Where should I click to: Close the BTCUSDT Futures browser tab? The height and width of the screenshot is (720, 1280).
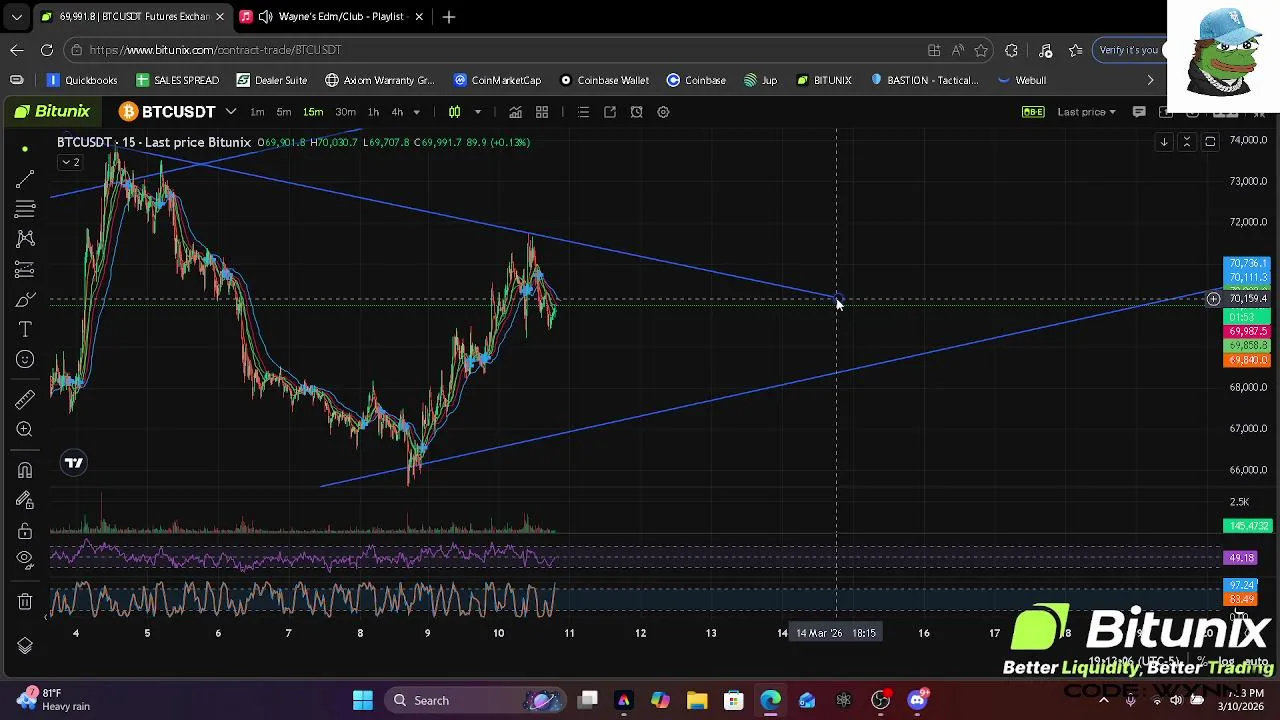pyautogui.click(x=220, y=17)
